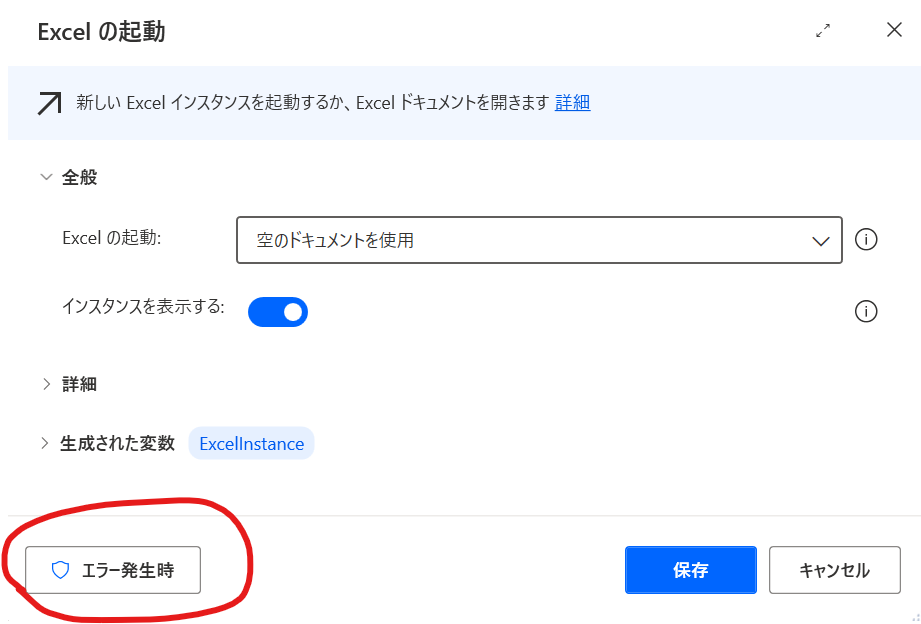Expand the 詳細 section
921x624 pixels.
46,384
